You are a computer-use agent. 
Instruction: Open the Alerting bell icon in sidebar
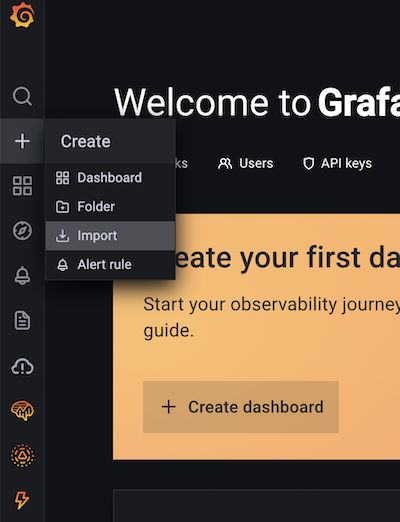click(x=22, y=275)
